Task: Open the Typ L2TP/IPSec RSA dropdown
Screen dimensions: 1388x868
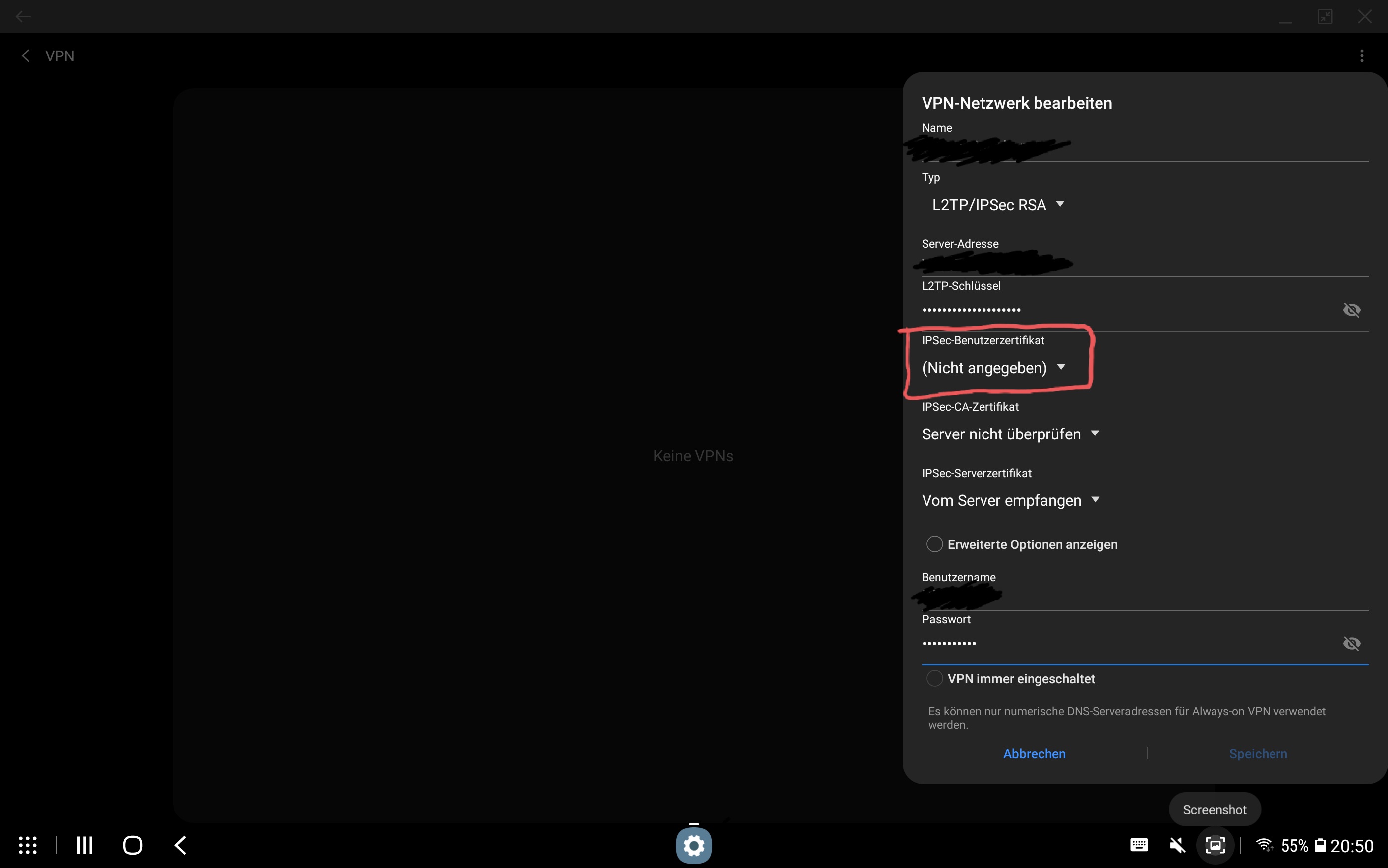Action: click(x=998, y=205)
